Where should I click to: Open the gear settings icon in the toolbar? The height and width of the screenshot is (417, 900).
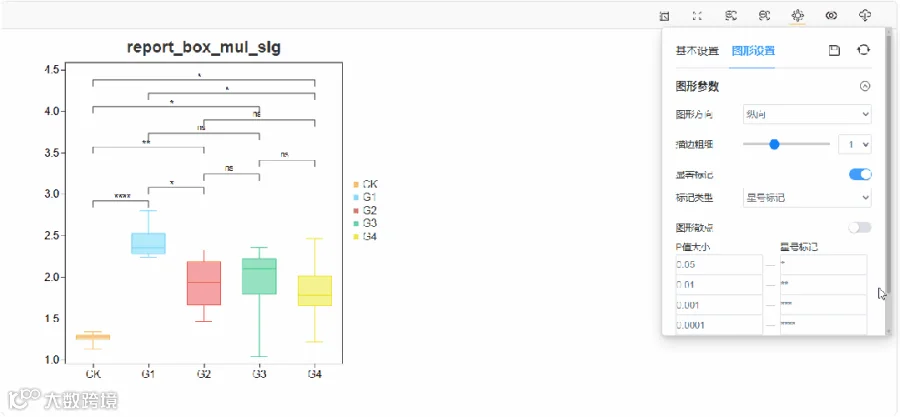click(797, 16)
